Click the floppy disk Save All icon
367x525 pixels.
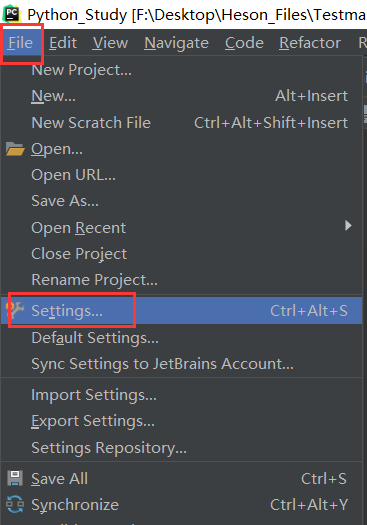(x=15, y=478)
